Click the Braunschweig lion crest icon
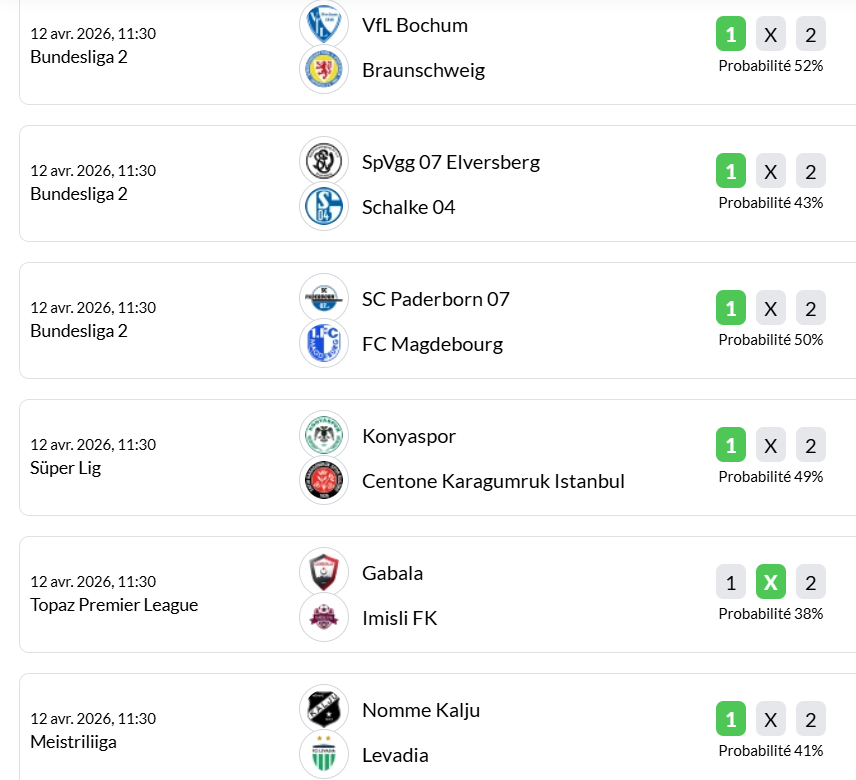 click(324, 70)
